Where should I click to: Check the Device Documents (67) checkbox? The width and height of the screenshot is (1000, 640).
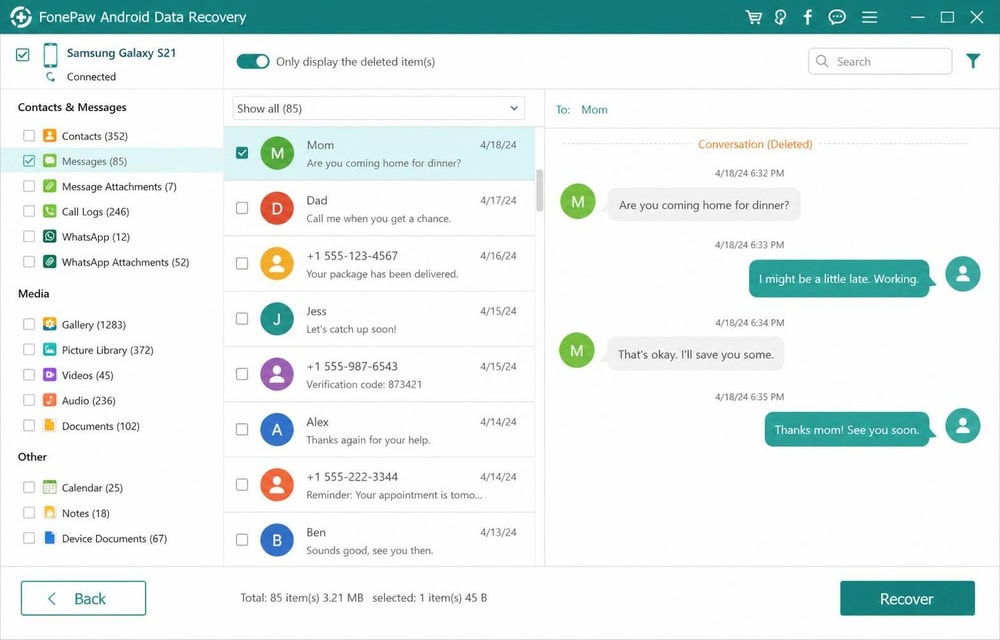click(x=29, y=538)
